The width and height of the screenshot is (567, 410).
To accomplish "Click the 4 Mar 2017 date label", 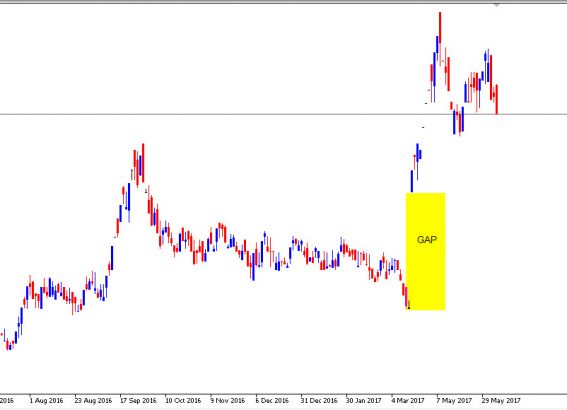I will tap(408, 401).
